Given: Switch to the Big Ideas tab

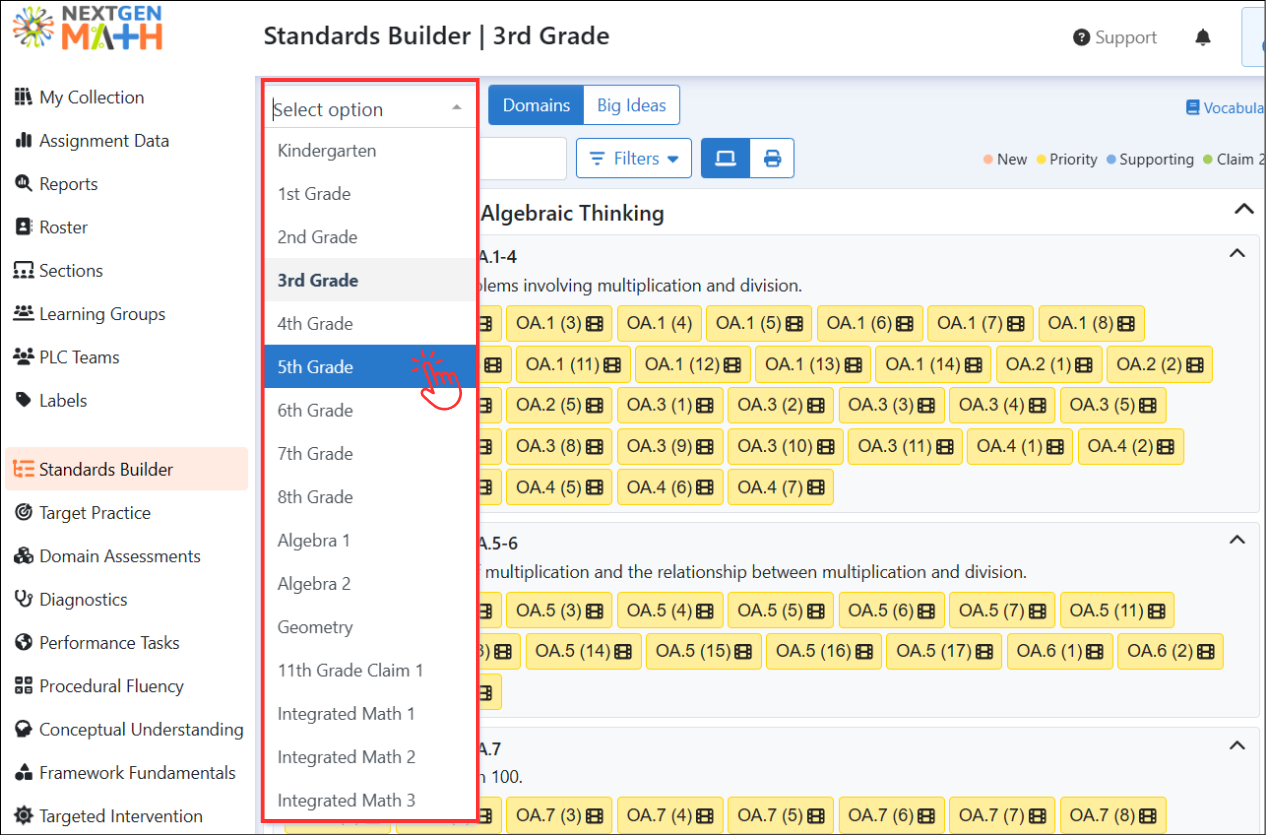Looking at the screenshot, I should (631, 105).
